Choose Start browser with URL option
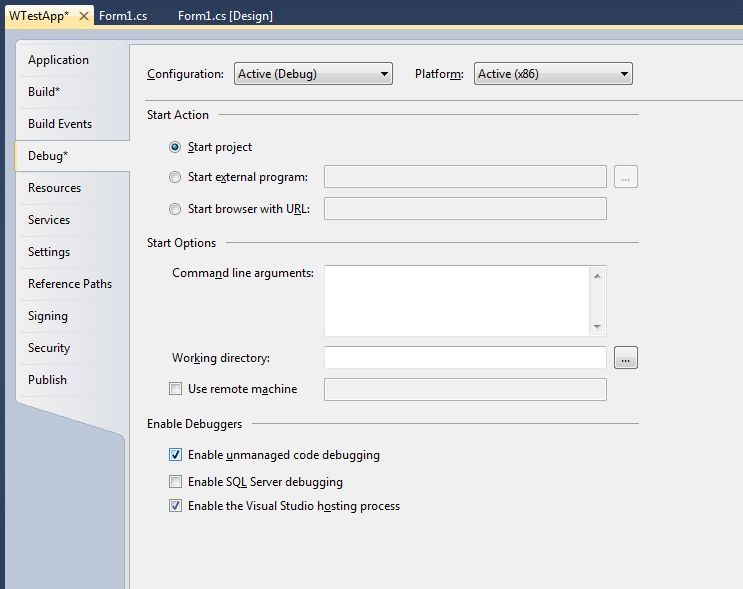Viewport: 743px width, 589px height. [175, 209]
